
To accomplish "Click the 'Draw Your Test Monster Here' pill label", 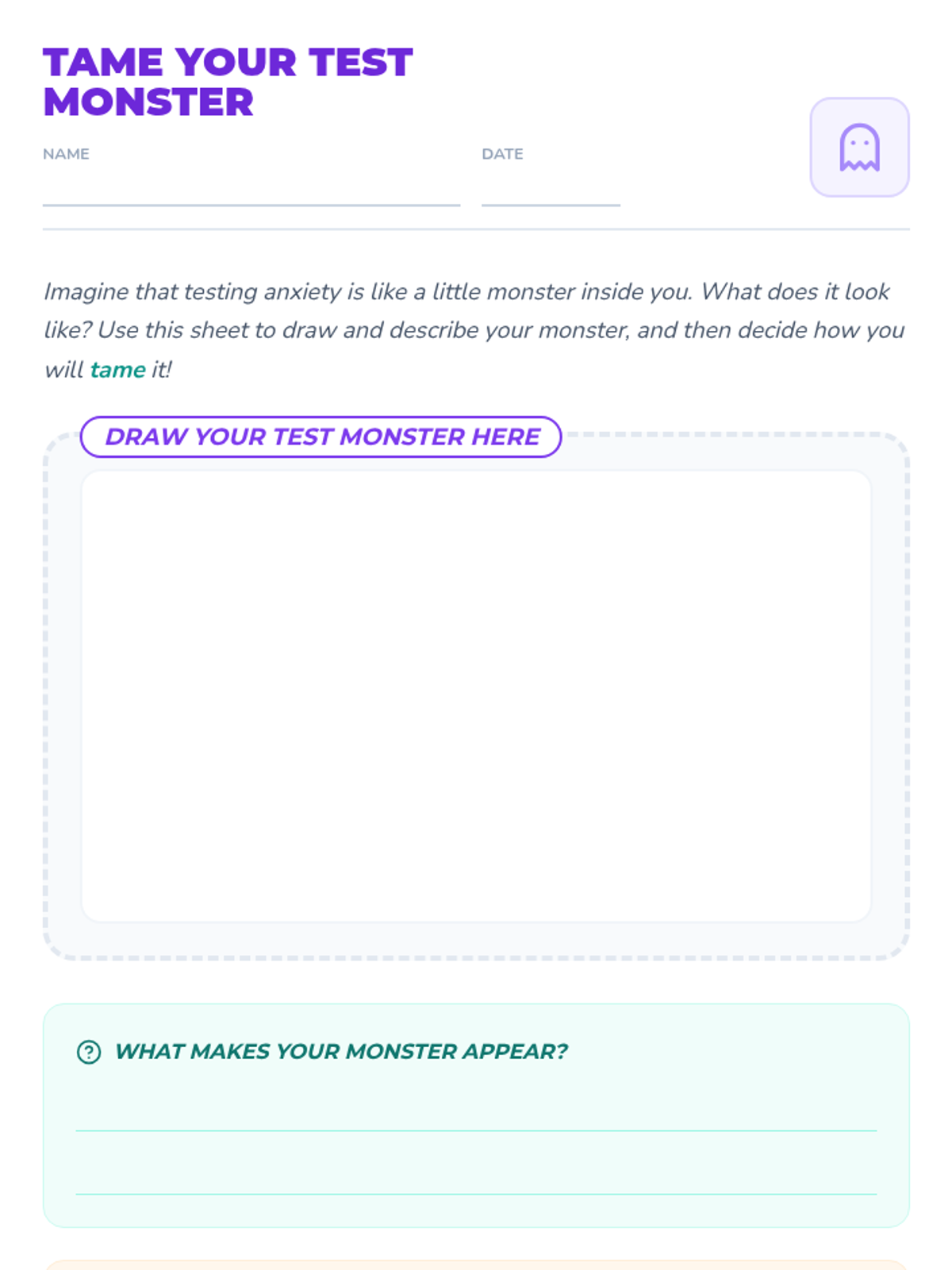I will pyautogui.click(x=321, y=437).
